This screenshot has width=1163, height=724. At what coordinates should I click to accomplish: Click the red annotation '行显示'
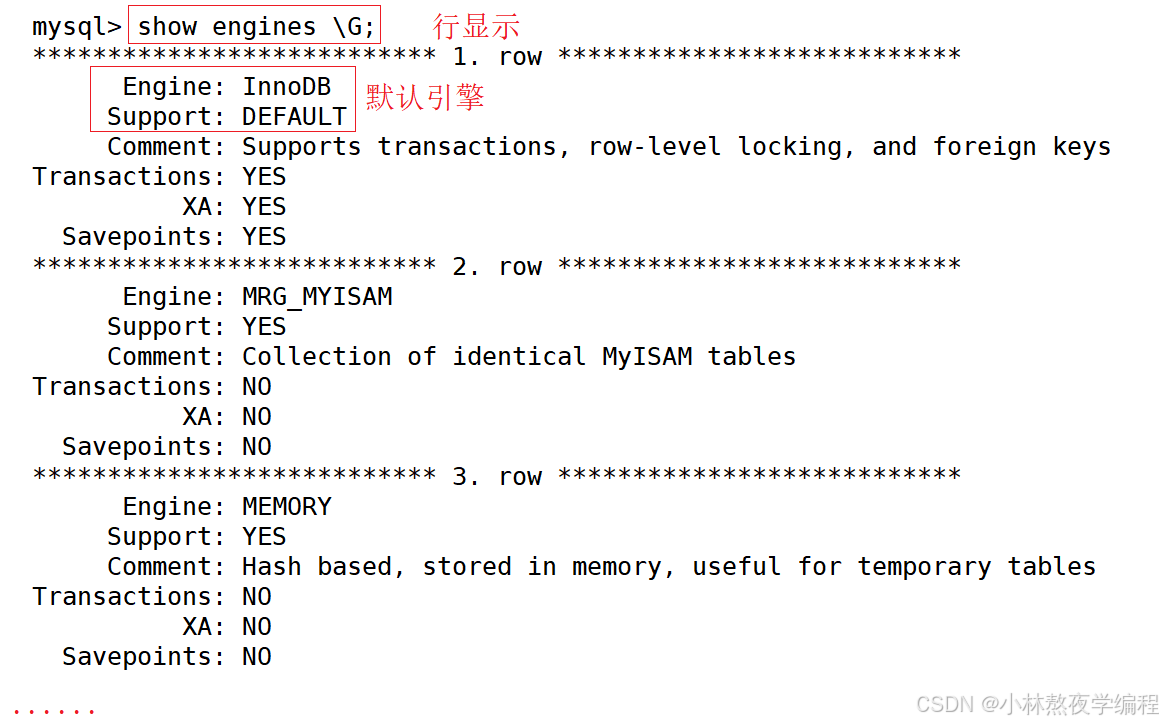(476, 26)
